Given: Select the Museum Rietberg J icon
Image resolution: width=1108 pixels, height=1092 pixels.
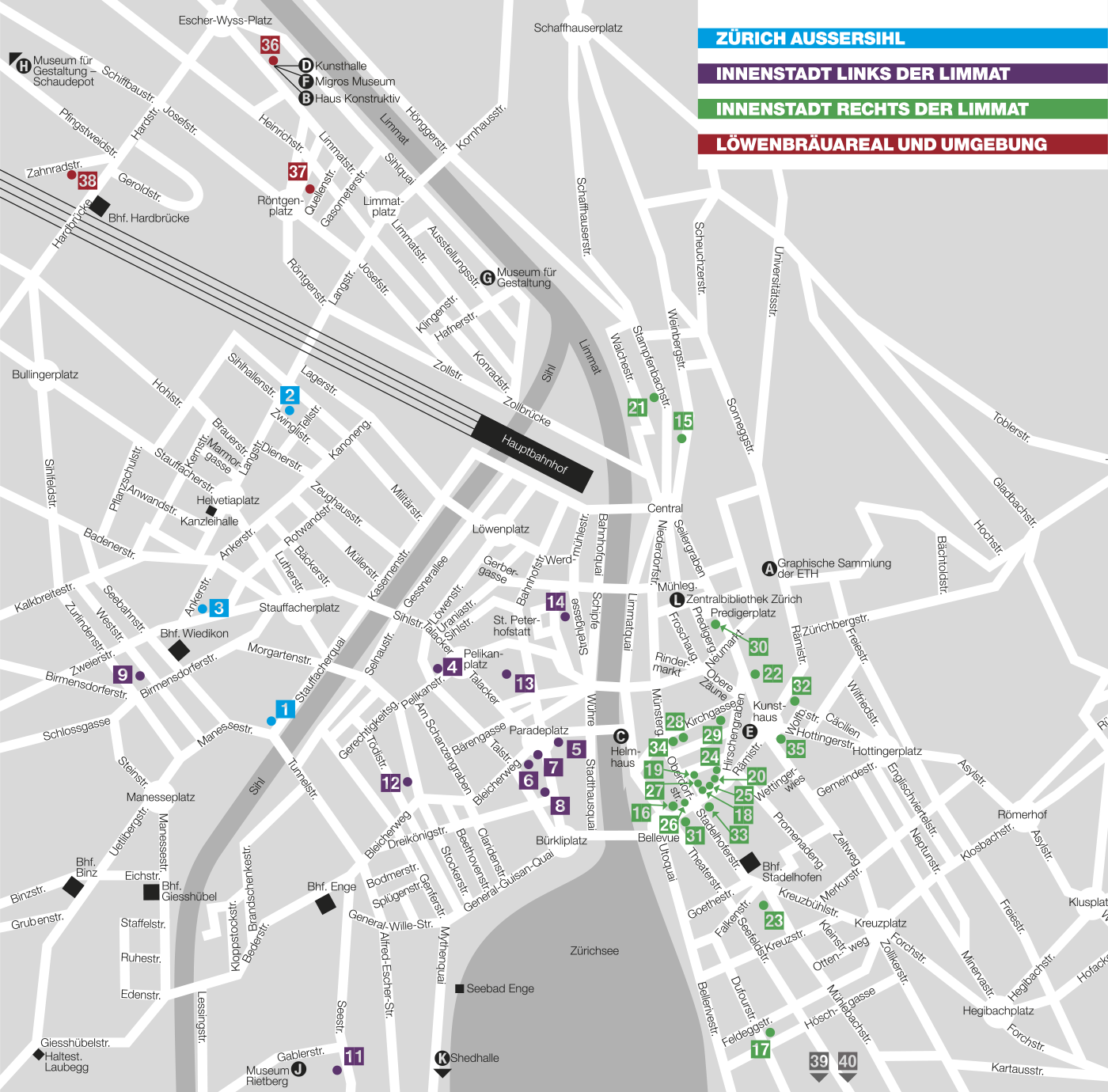Looking at the screenshot, I should coord(299,1068).
